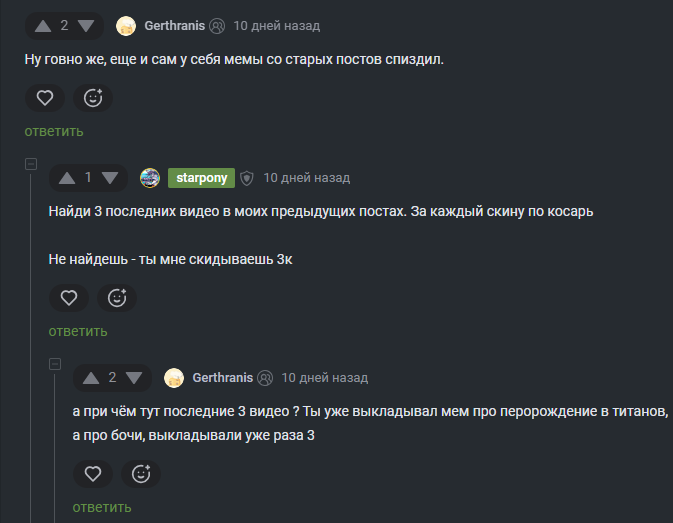This screenshot has width=673, height=523.
Task: Collapse the nested Gerthranis reply thread
Action: pos(55,364)
